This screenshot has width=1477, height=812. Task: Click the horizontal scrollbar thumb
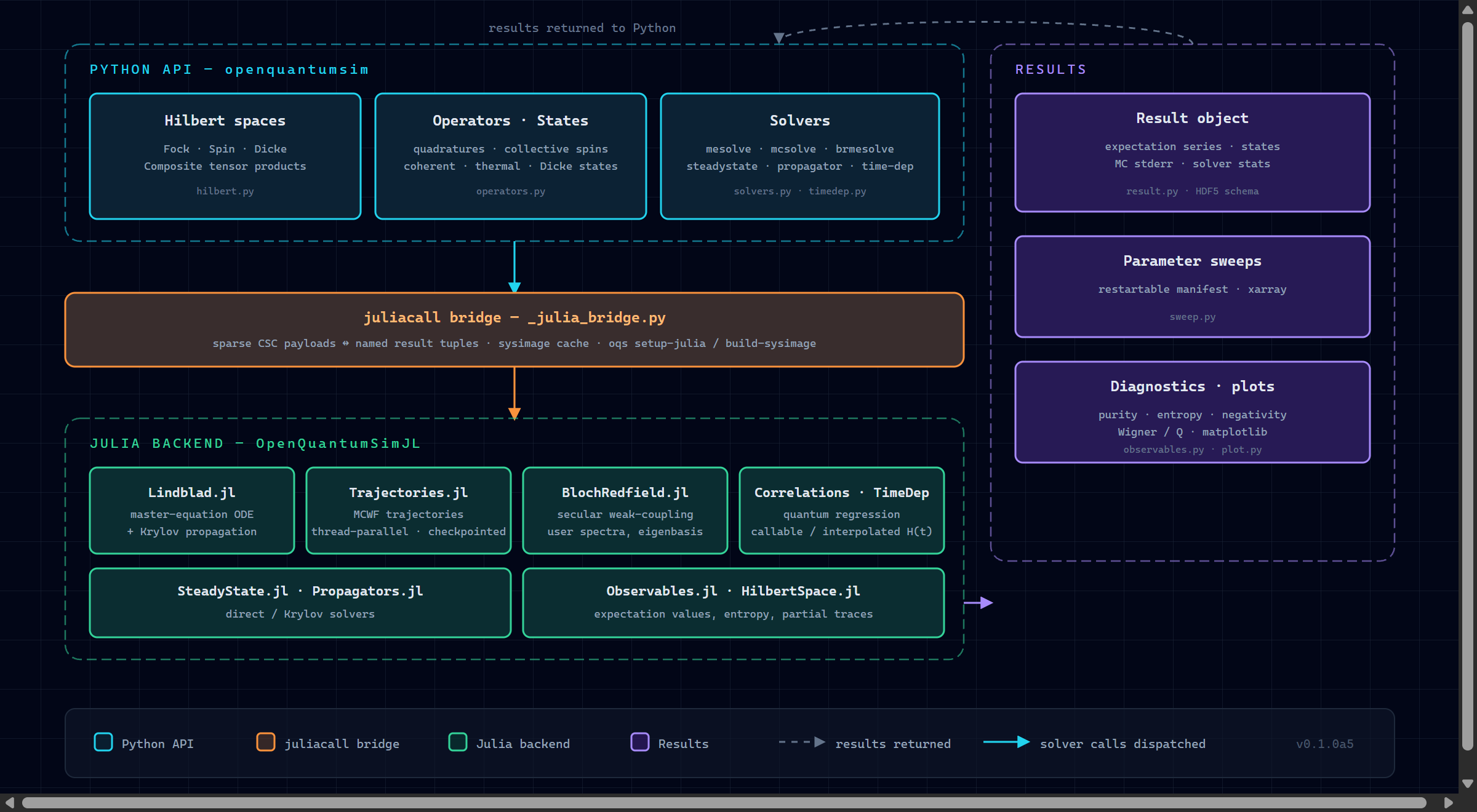(724, 803)
